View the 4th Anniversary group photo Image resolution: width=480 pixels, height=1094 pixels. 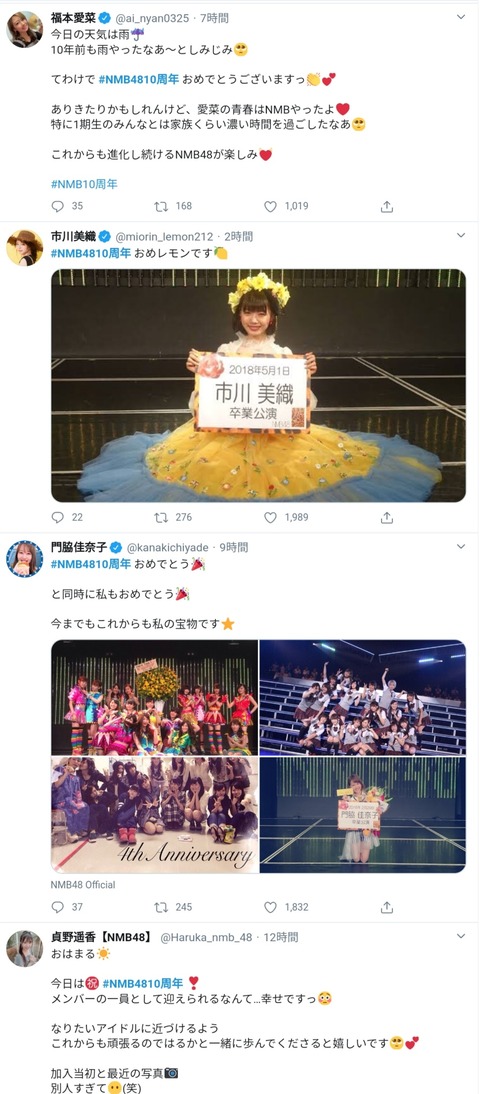pos(154,815)
